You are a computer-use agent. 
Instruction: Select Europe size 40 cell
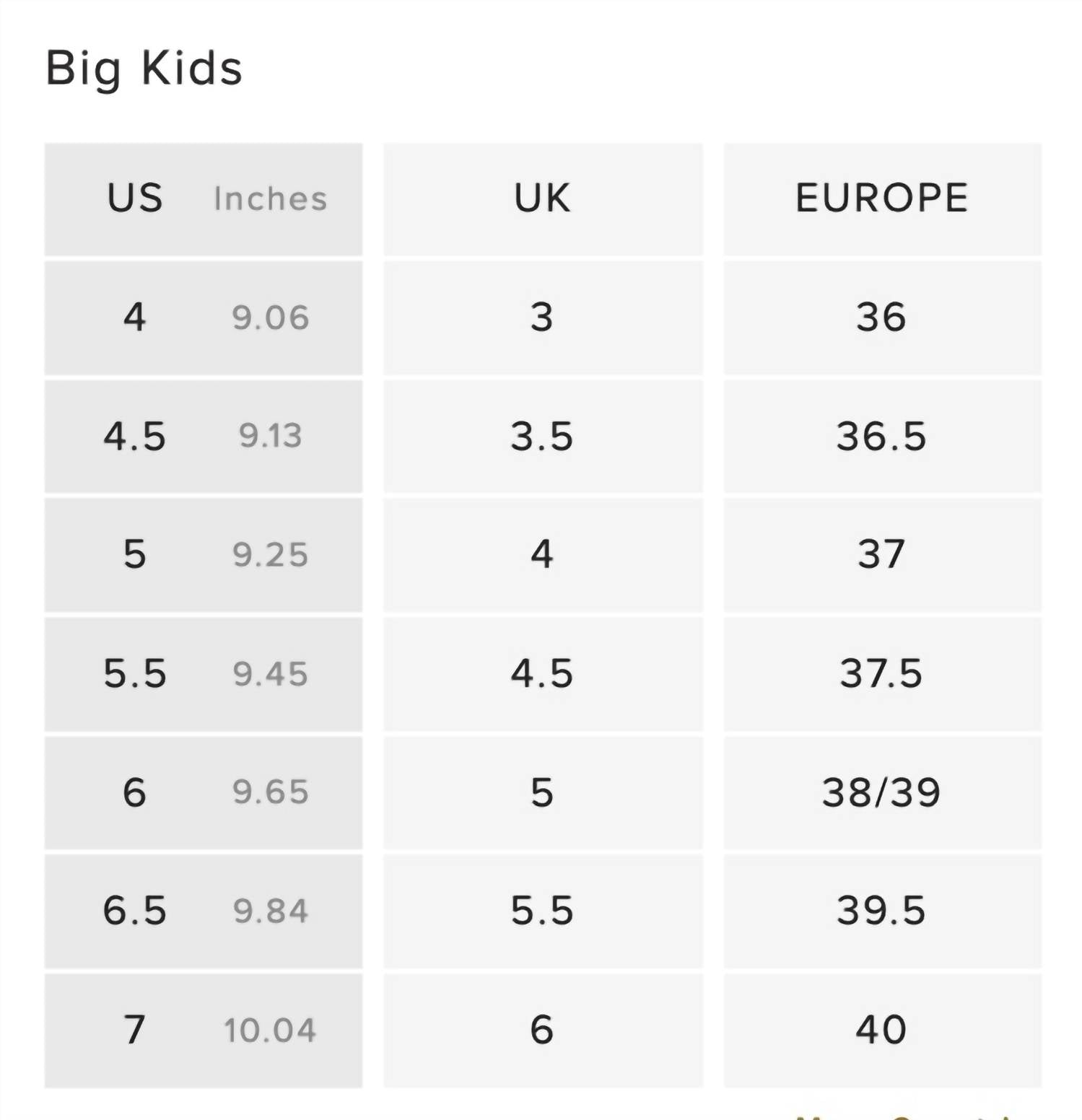pyautogui.click(x=881, y=1030)
